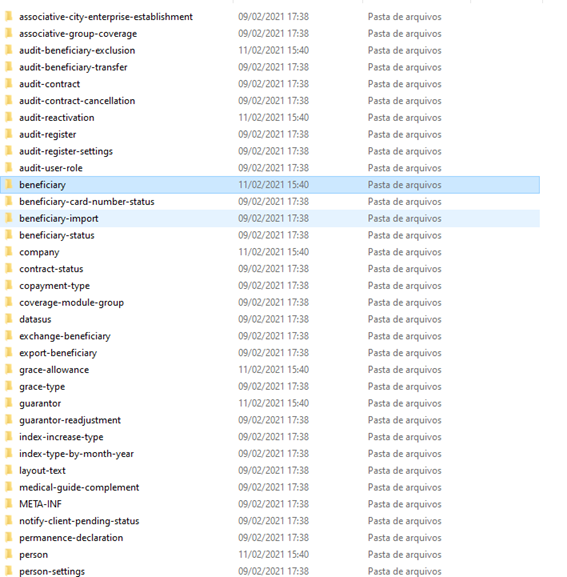
Task: Select the permanence-declaration folder name
Action: 71,538
